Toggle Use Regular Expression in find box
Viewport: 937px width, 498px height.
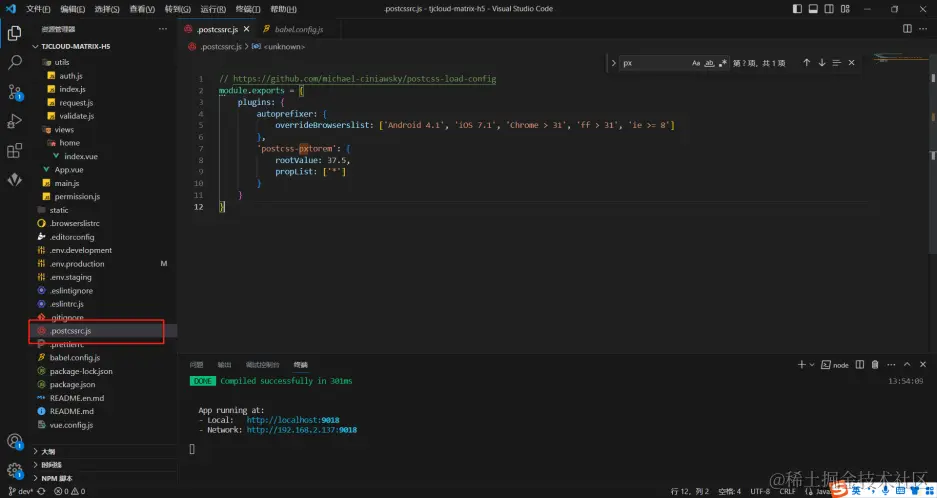click(723, 63)
